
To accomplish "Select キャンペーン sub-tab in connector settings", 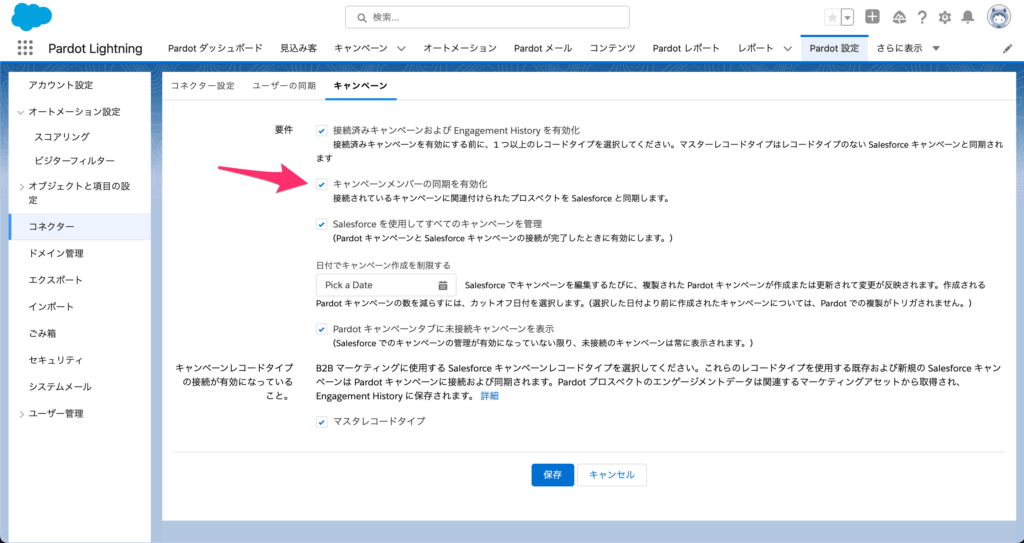I will click(x=360, y=86).
